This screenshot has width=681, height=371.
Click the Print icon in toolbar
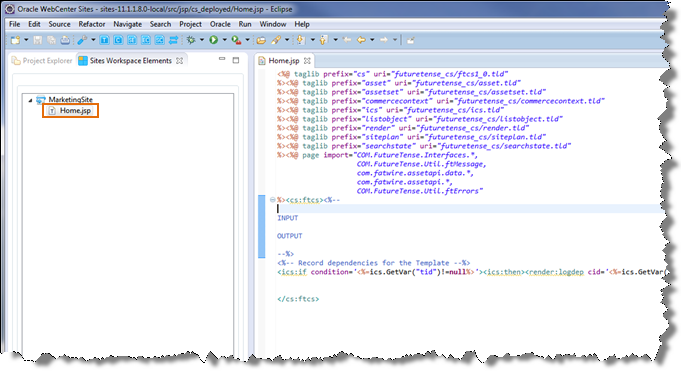click(x=65, y=40)
